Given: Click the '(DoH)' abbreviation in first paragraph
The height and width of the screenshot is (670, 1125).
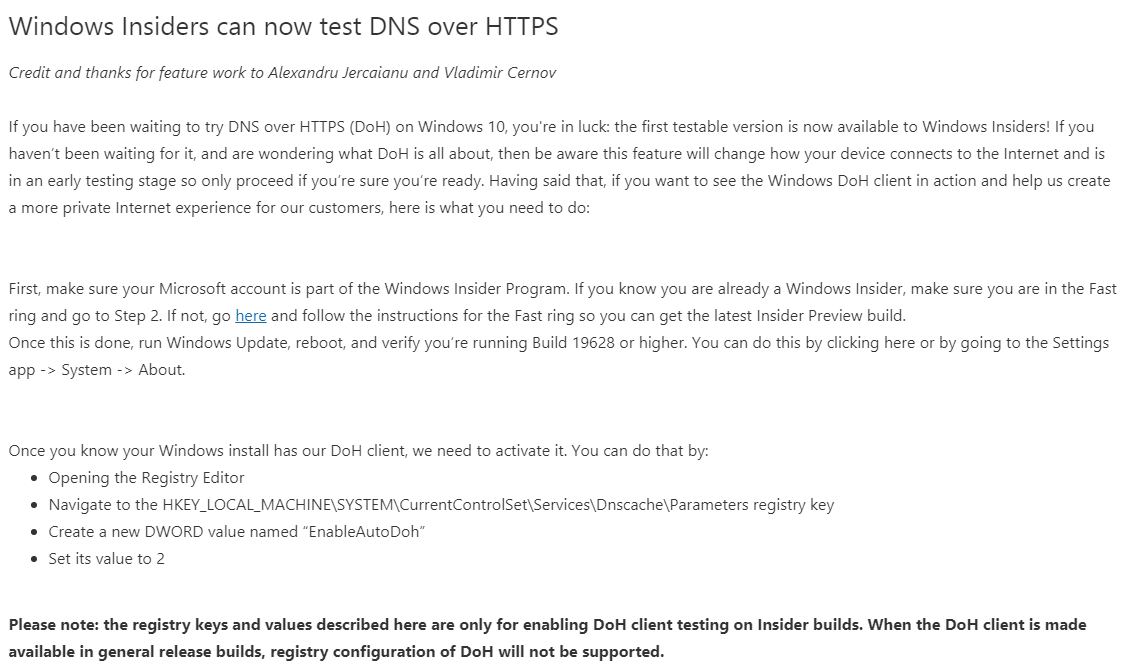Looking at the screenshot, I should pos(370,127).
